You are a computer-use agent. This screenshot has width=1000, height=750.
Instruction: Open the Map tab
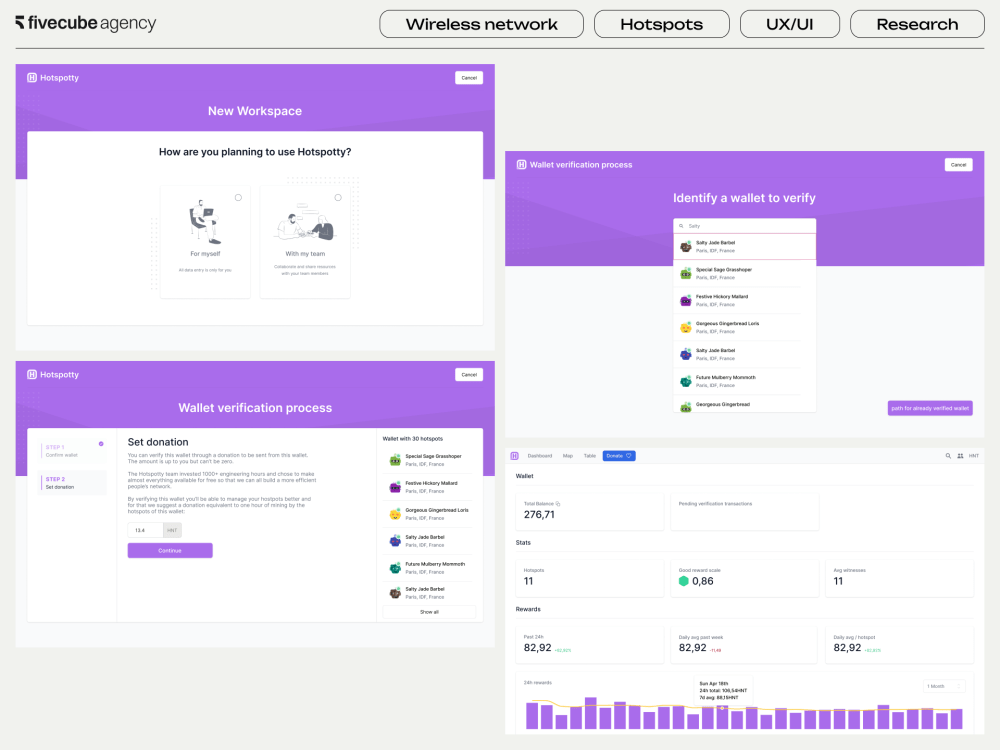tap(568, 456)
